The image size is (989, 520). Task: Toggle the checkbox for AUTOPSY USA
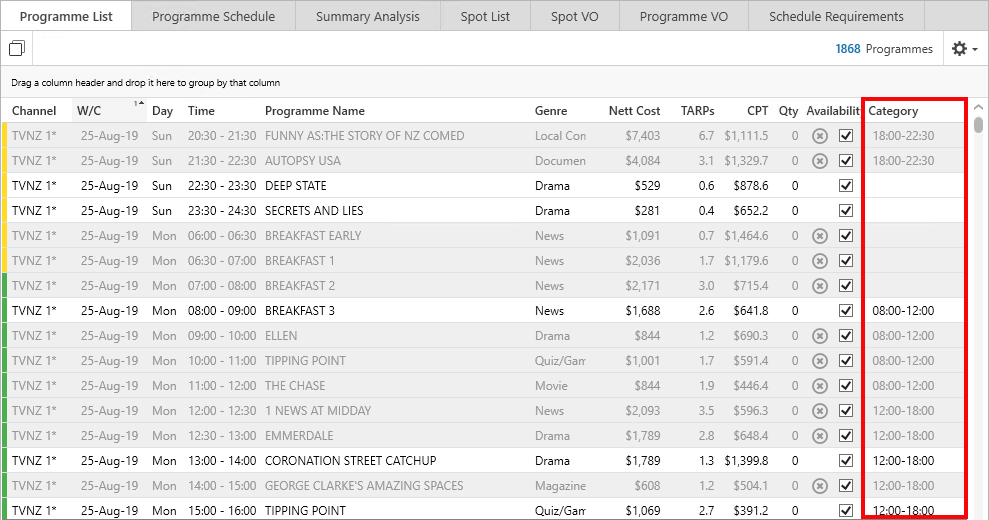click(846, 161)
